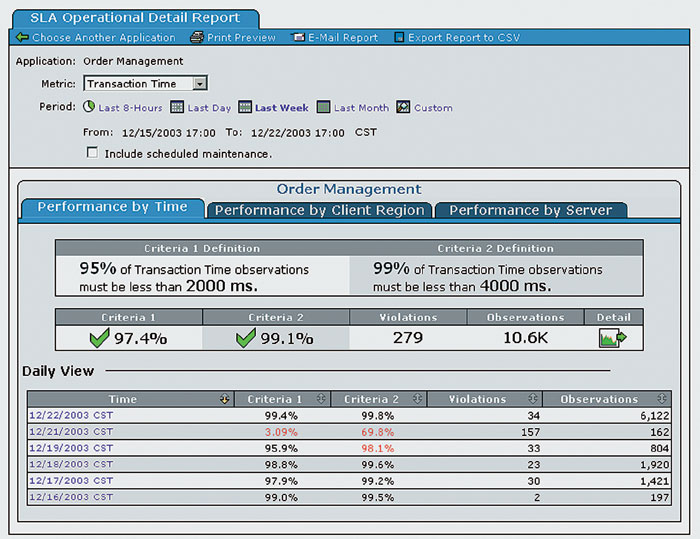Open the 12/21/2003 CST daily row link
Viewport: 700px width, 539px height.
point(71,431)
